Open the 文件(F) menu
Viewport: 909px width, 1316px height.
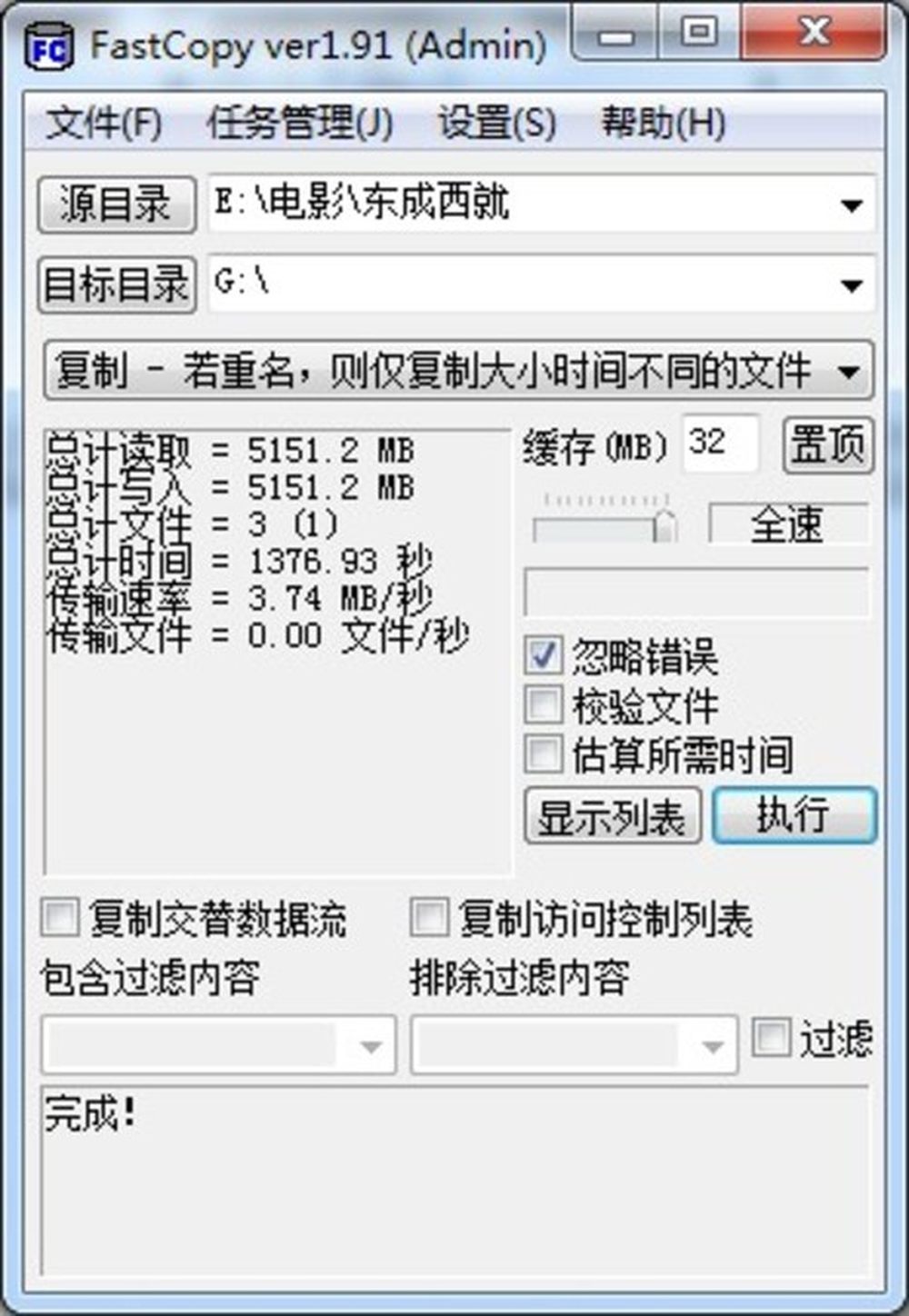point(104,122)
